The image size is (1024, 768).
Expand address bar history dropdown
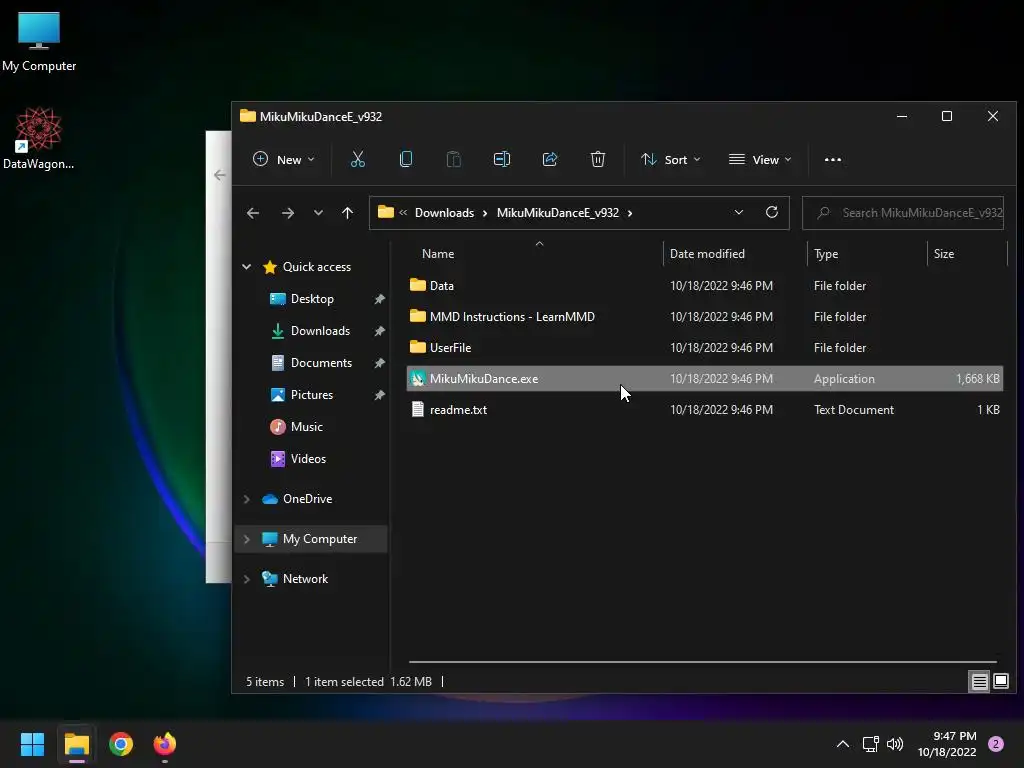tap(739, 212)
